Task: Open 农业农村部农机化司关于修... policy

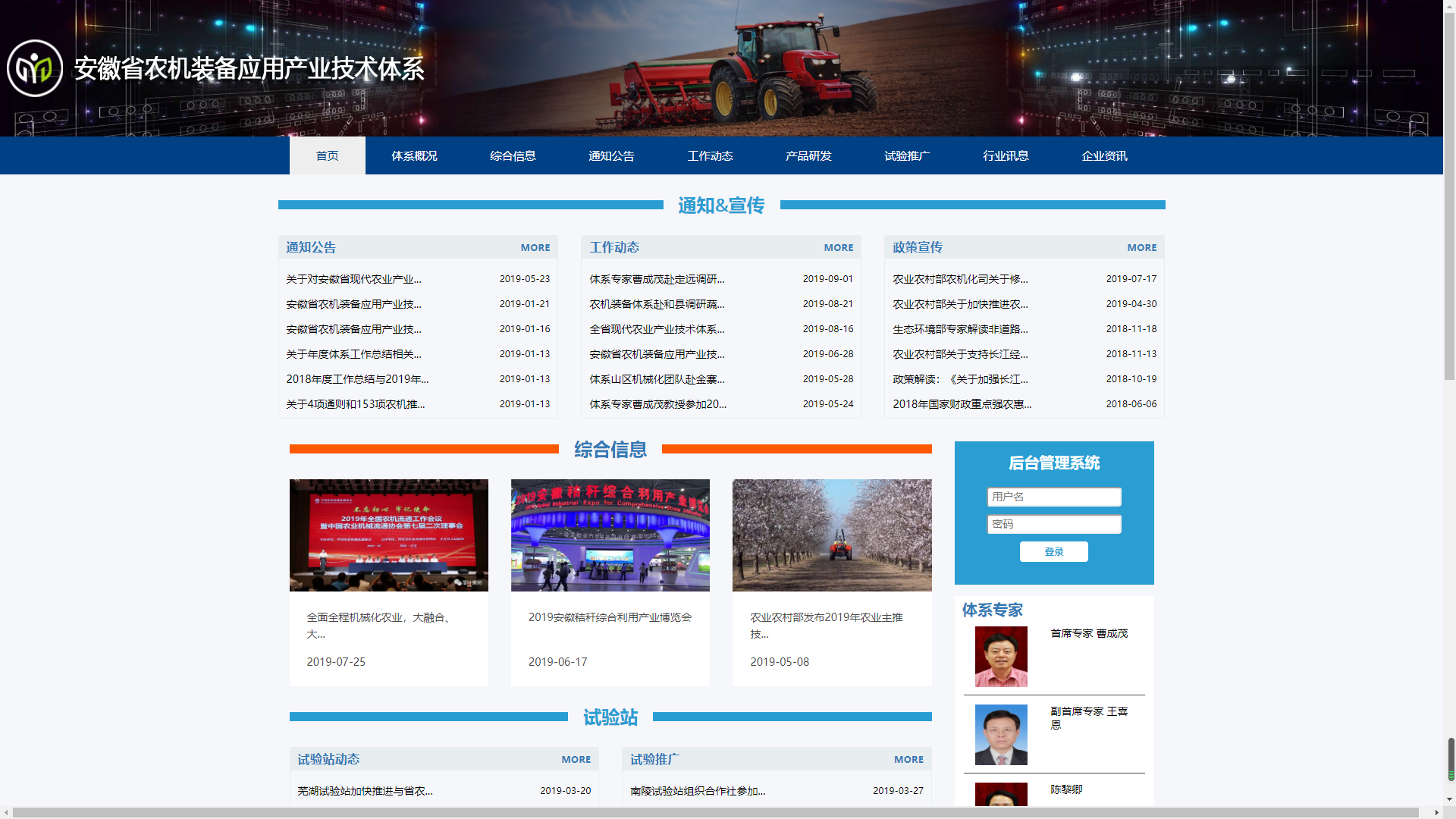Action: 960,279
